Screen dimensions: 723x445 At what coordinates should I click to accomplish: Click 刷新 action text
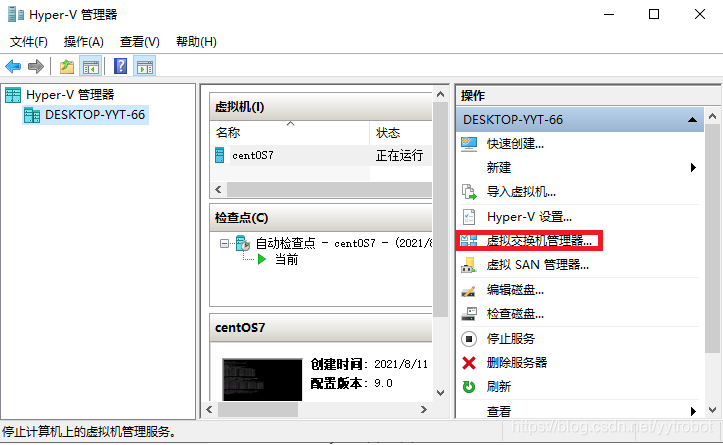[x=498, y=386]
